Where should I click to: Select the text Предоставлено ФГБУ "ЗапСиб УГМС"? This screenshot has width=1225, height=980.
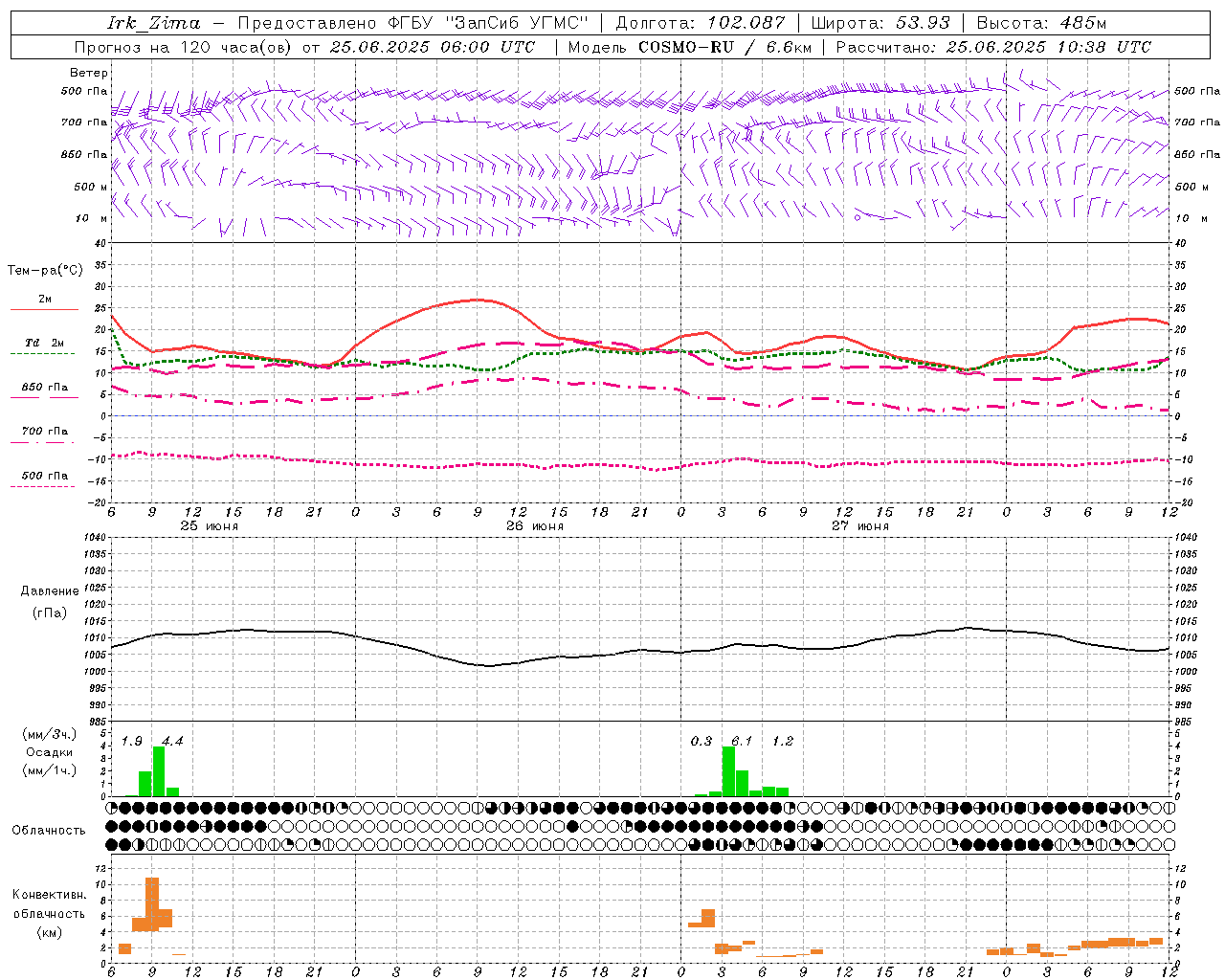click(x=412, y=23)
